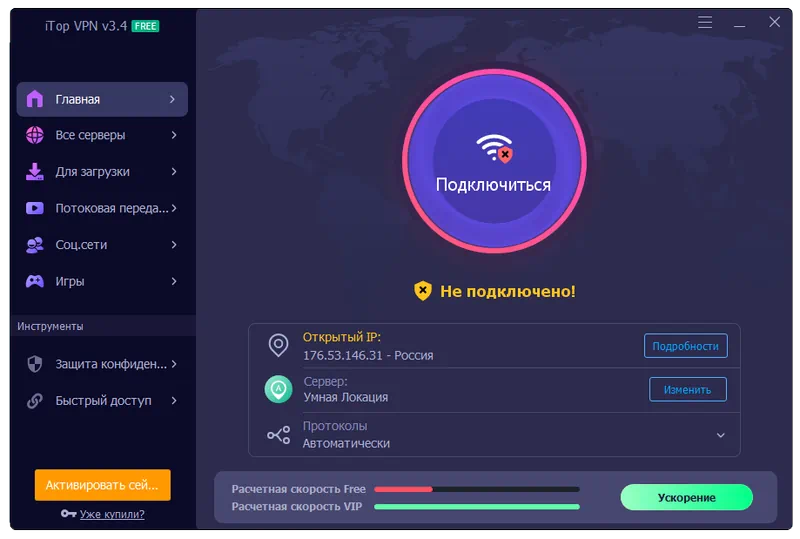Click the yellow shield icon beside Не подключено
Image resolution: width=800 pixels, height=539 pixels.
422,291
